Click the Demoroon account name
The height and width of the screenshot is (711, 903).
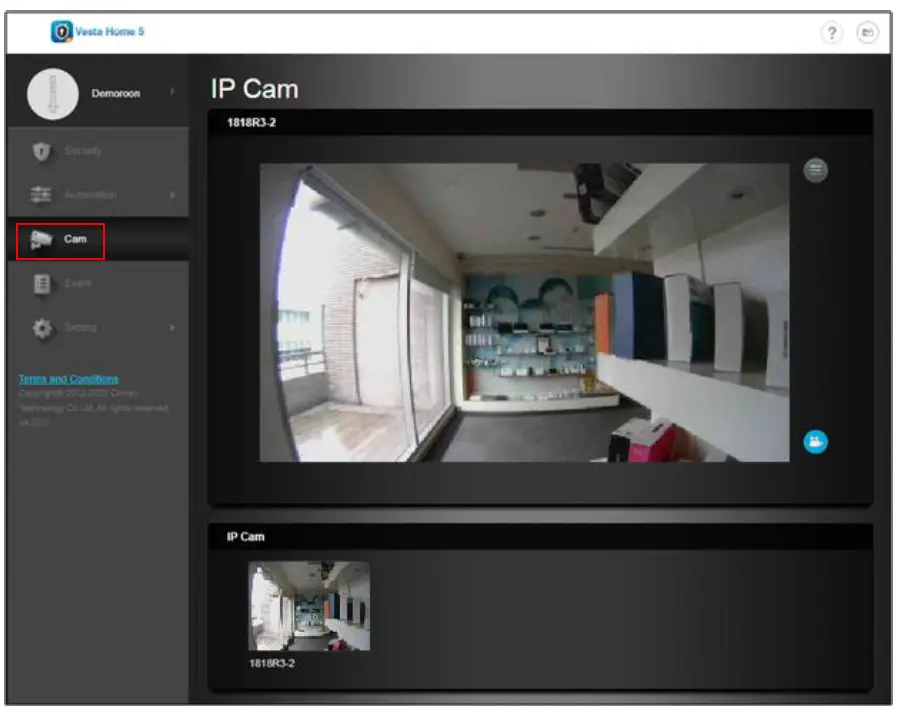coord(116,94)
